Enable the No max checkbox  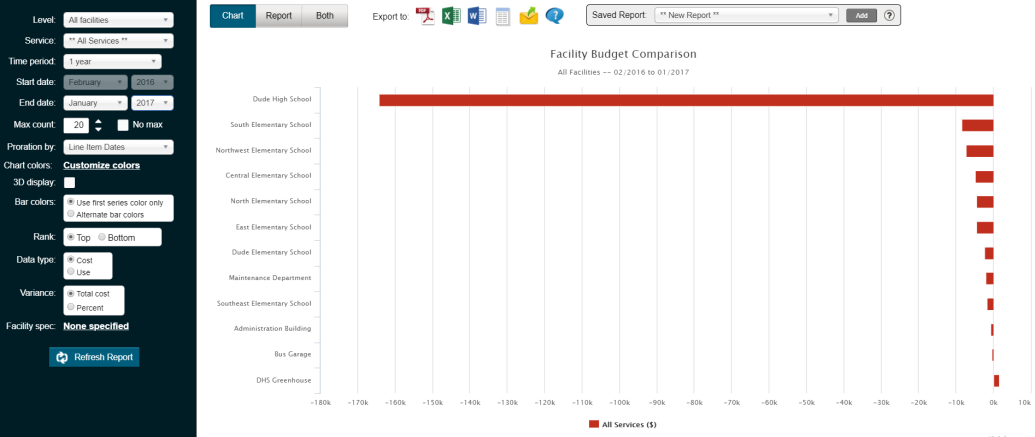[123, 124]
